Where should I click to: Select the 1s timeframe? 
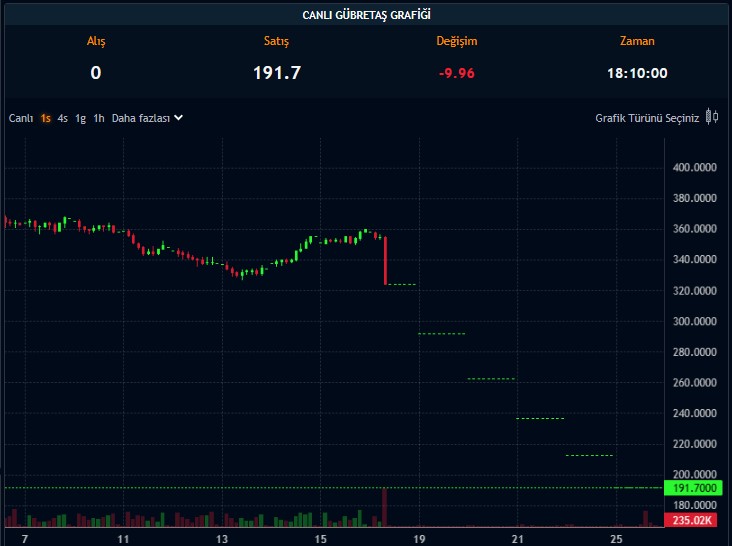pyautogui.click(x=45, y=118)
